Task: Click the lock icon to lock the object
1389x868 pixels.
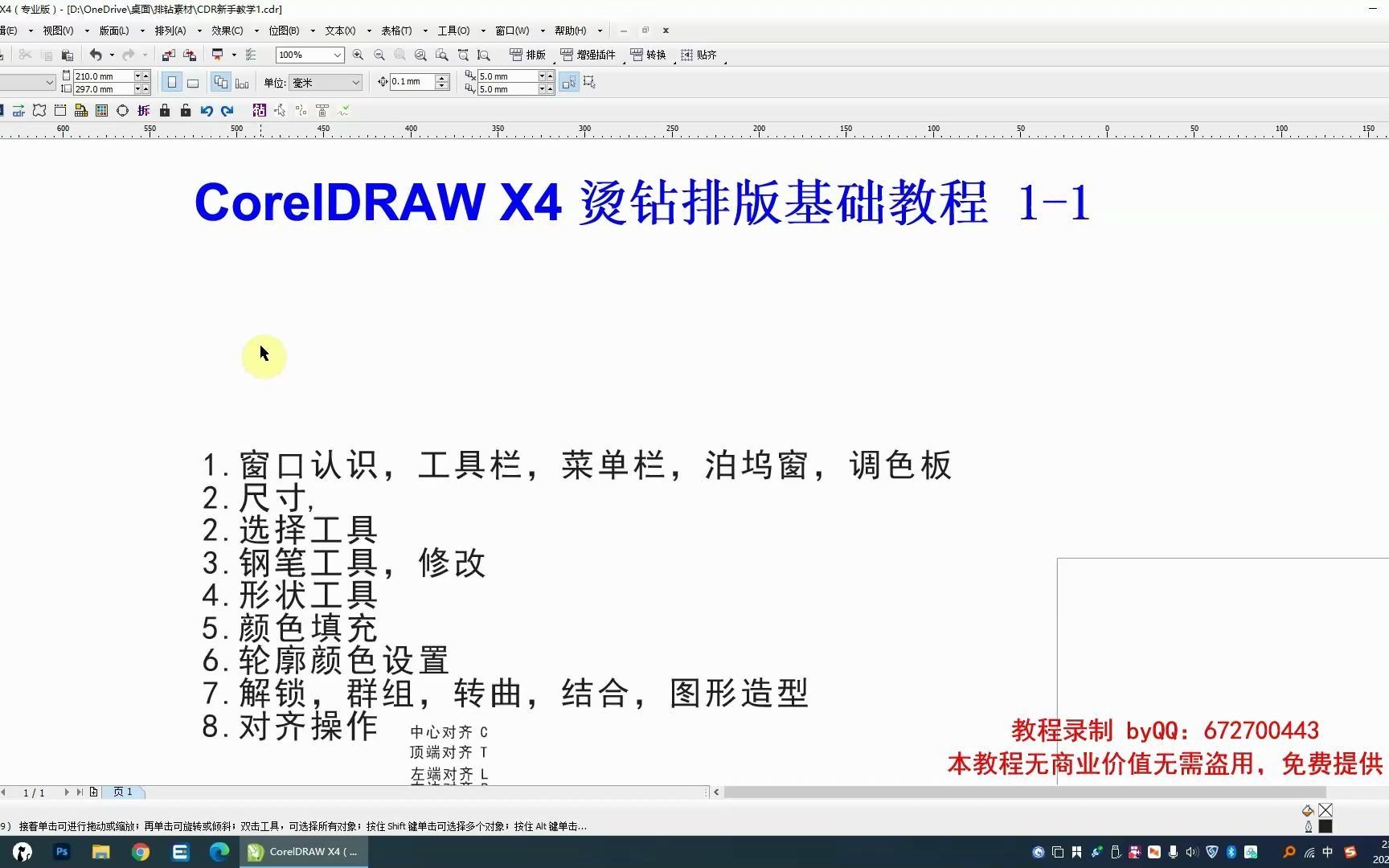Action: [166, 111]
